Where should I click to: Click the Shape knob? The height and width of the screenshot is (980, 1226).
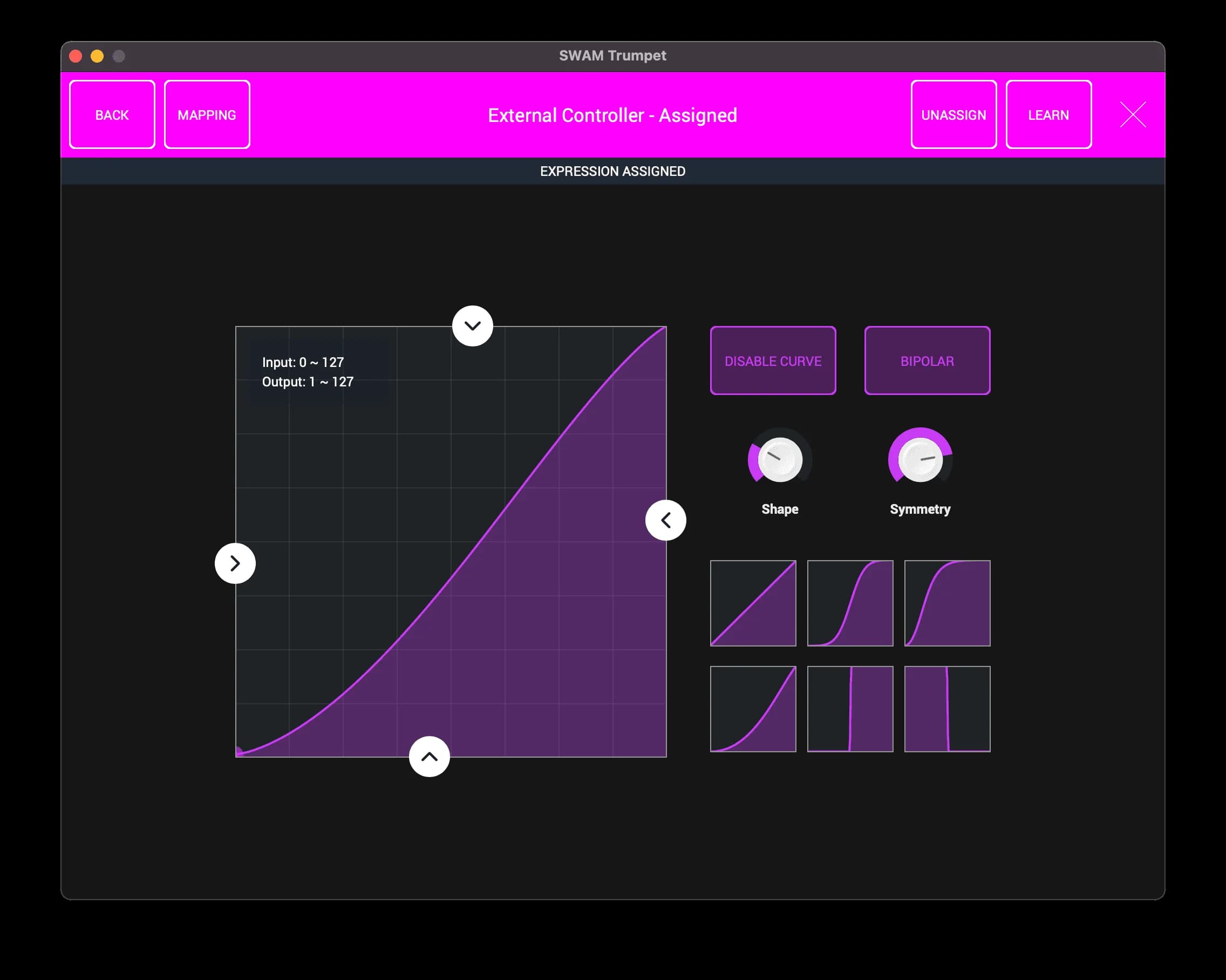point(780,460)
